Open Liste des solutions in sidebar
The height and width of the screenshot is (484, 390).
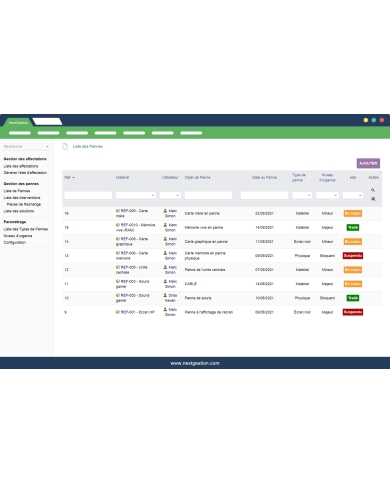[19, 211]
